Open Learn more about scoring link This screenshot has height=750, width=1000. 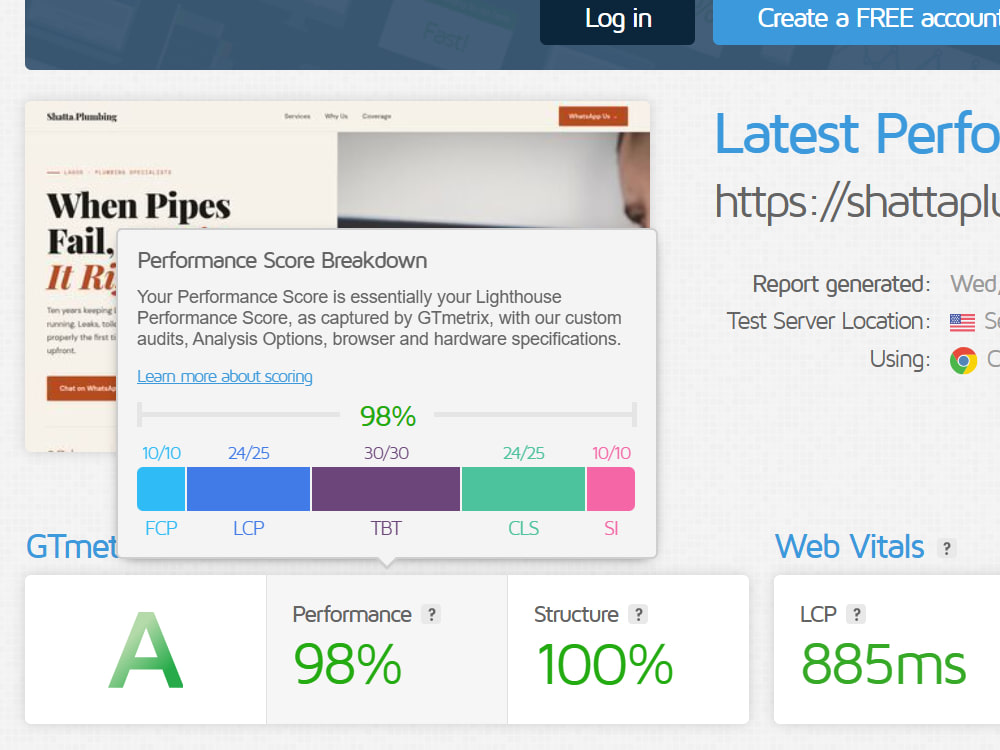coord(224,376)
